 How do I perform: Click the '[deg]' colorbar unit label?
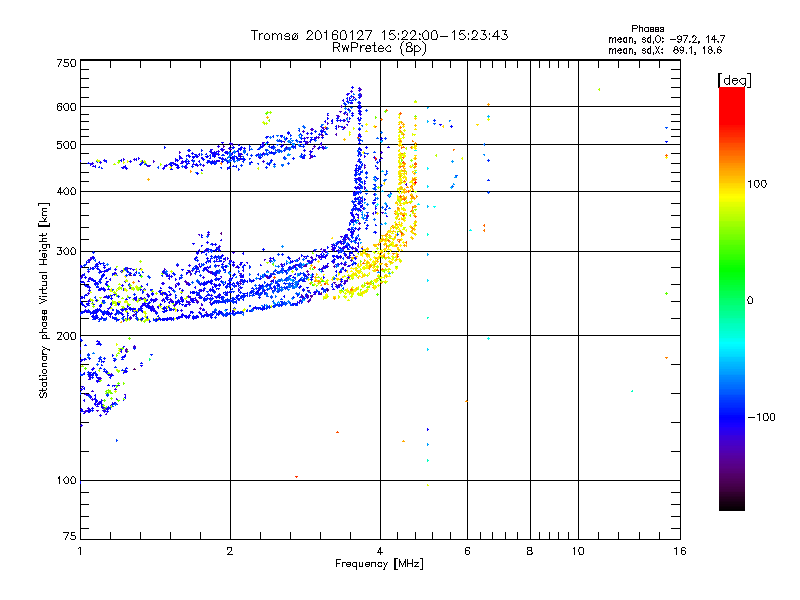(734, 80)
